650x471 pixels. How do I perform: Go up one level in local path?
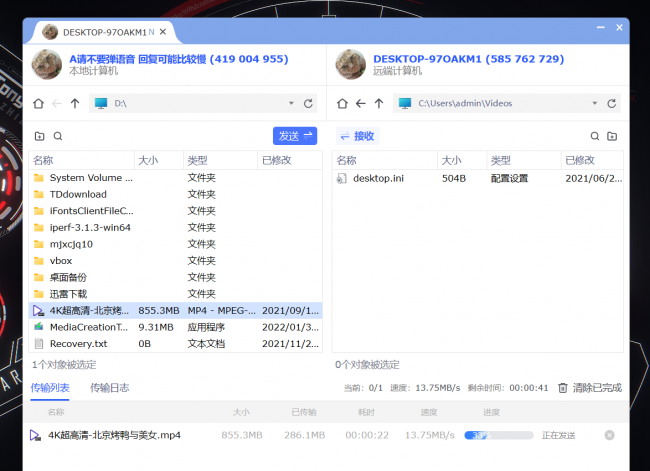[75, 103]
